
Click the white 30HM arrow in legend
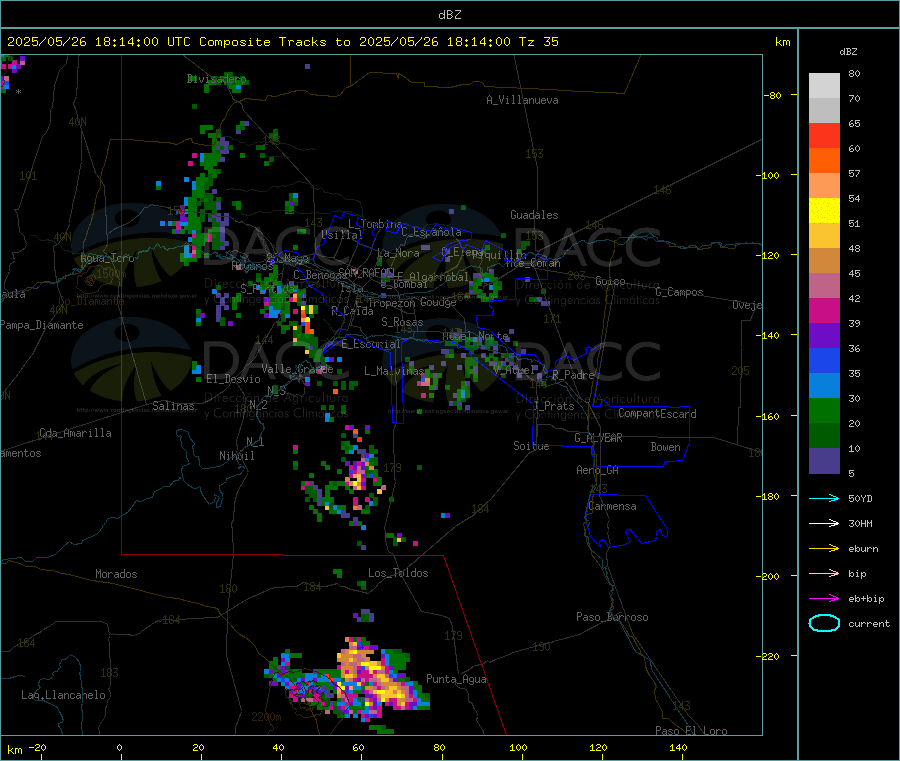824,523
